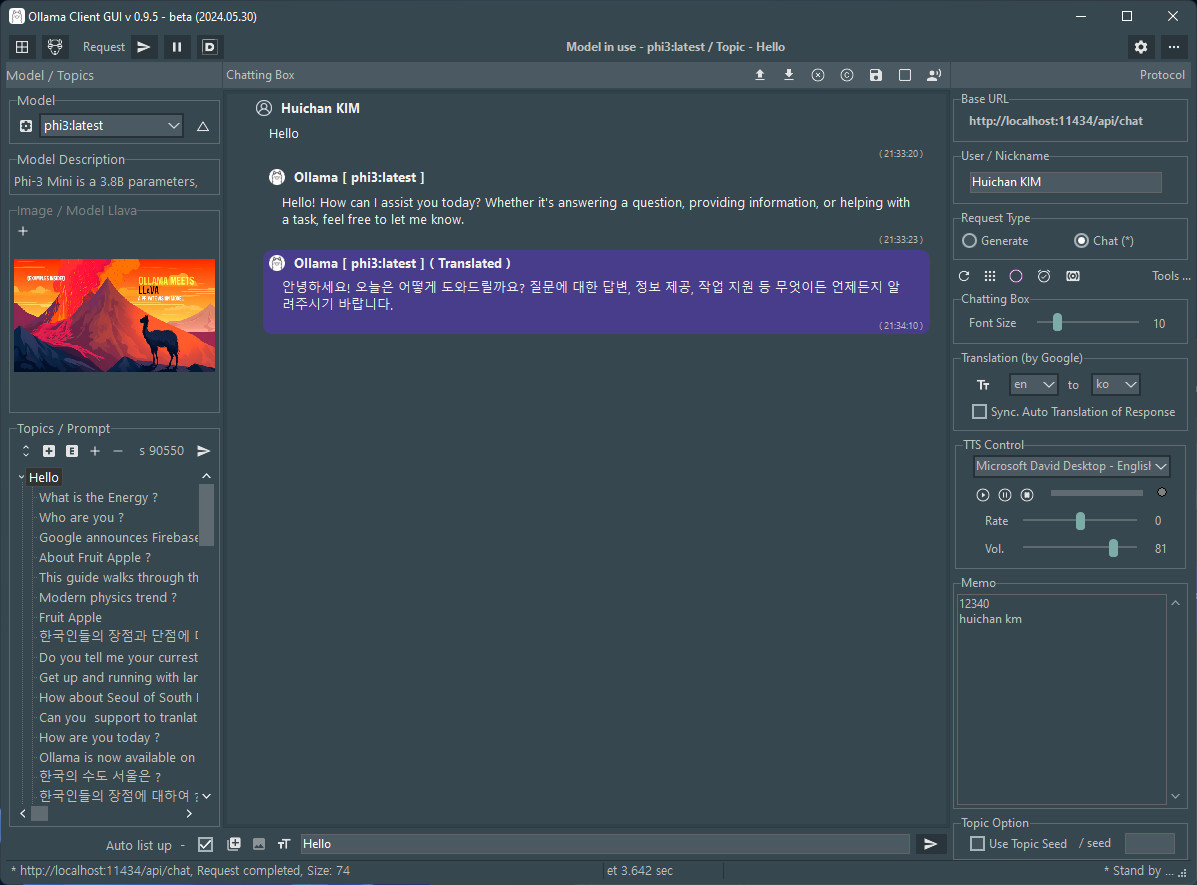This screenshot has width=1197, height=885.
Task: Click the upload arrow icon in Chatting Box header
Action: pos(760,75)
